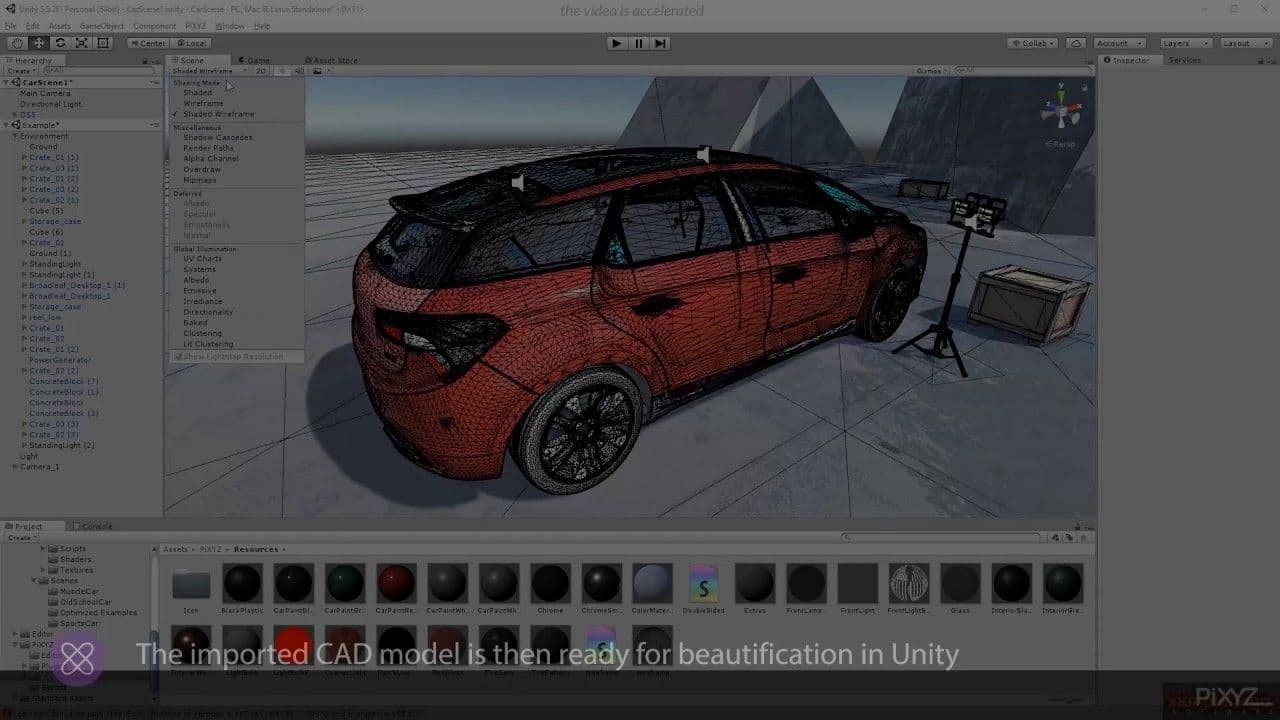
Task: Select the Move tool
Action: (x=38, y=43)
